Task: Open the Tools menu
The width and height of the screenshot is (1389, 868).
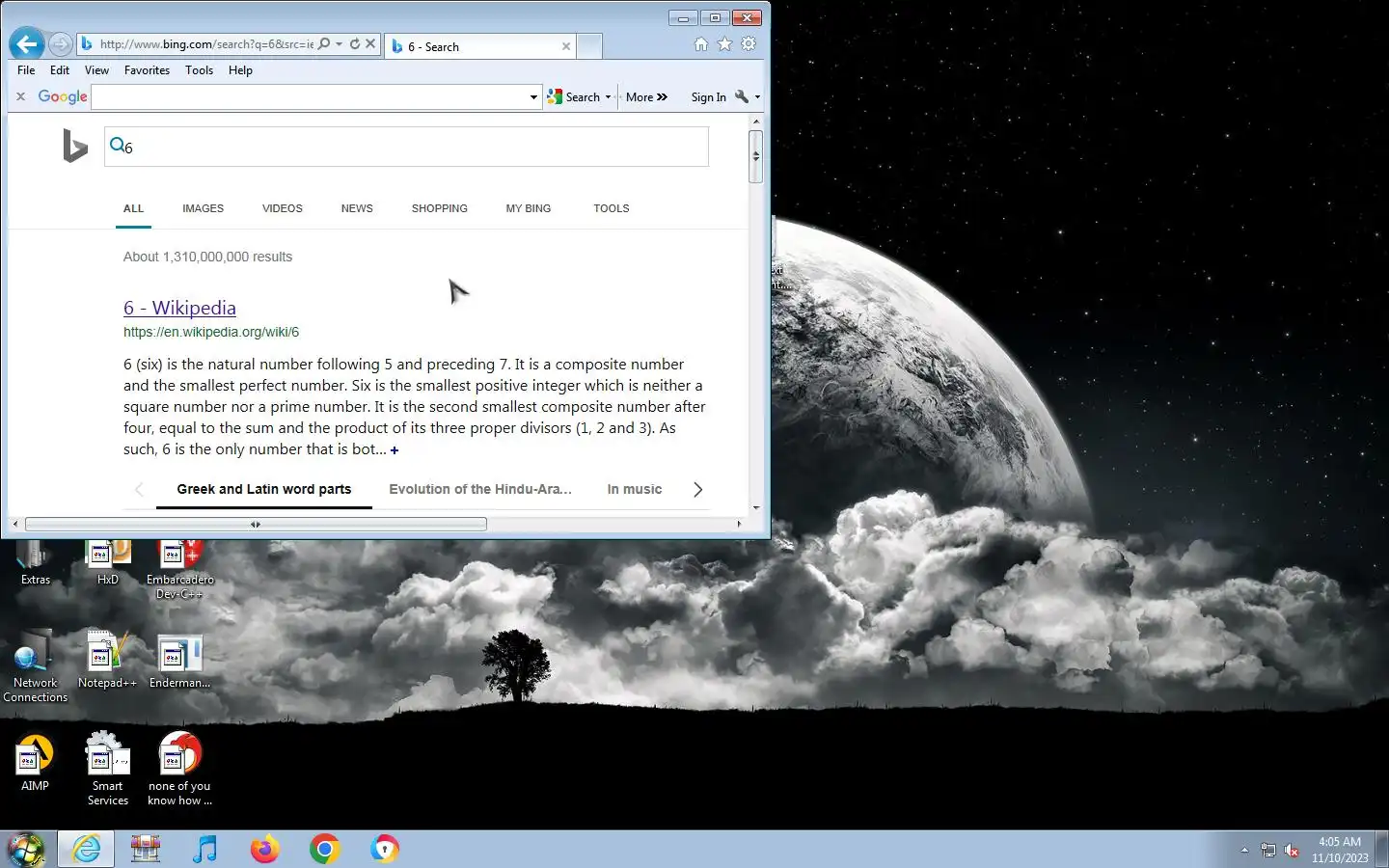Action: (x=199, y=70)
